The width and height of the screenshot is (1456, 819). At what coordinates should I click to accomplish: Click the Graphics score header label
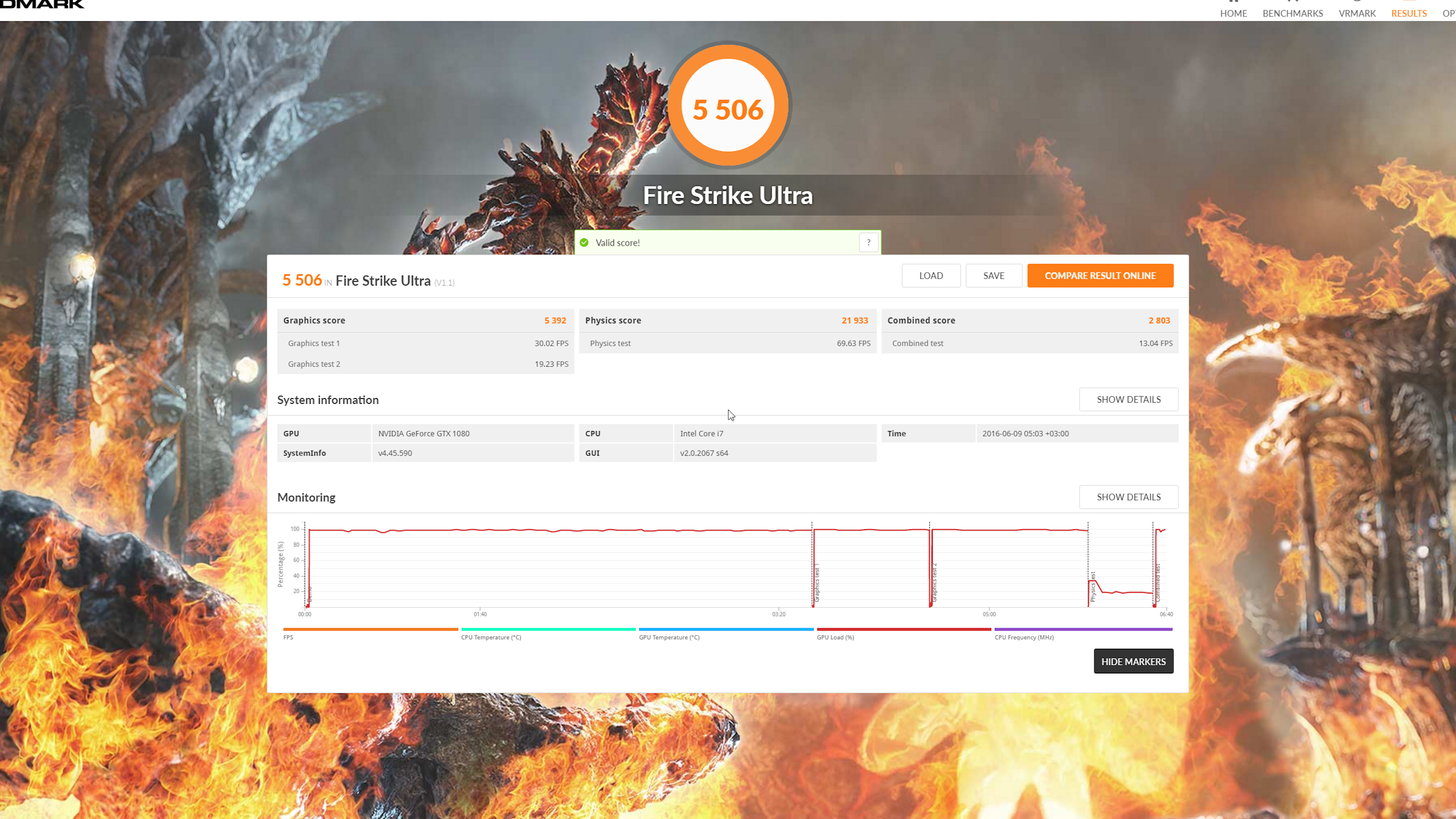[x=314, y=320]
